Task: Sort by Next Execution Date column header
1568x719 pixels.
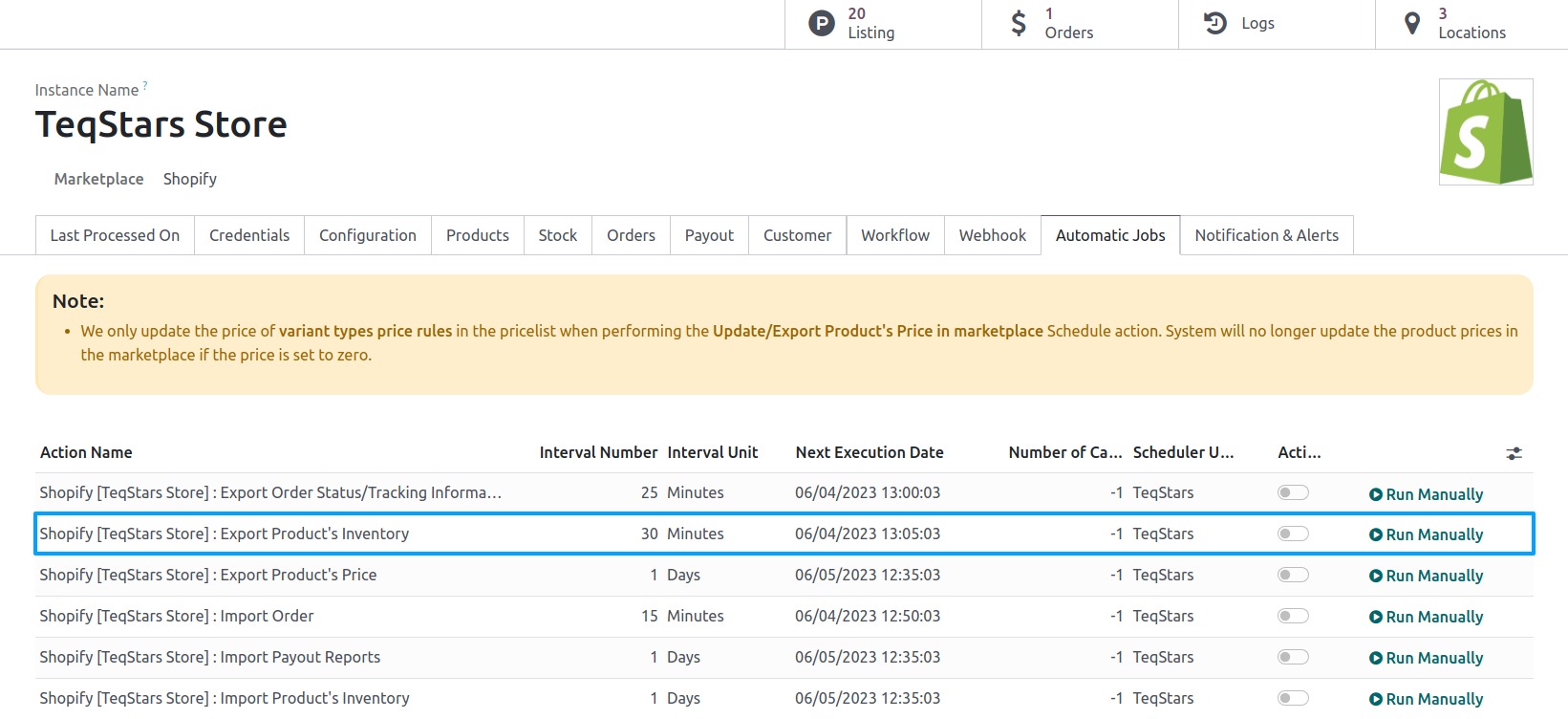Action: click(870, 452)
